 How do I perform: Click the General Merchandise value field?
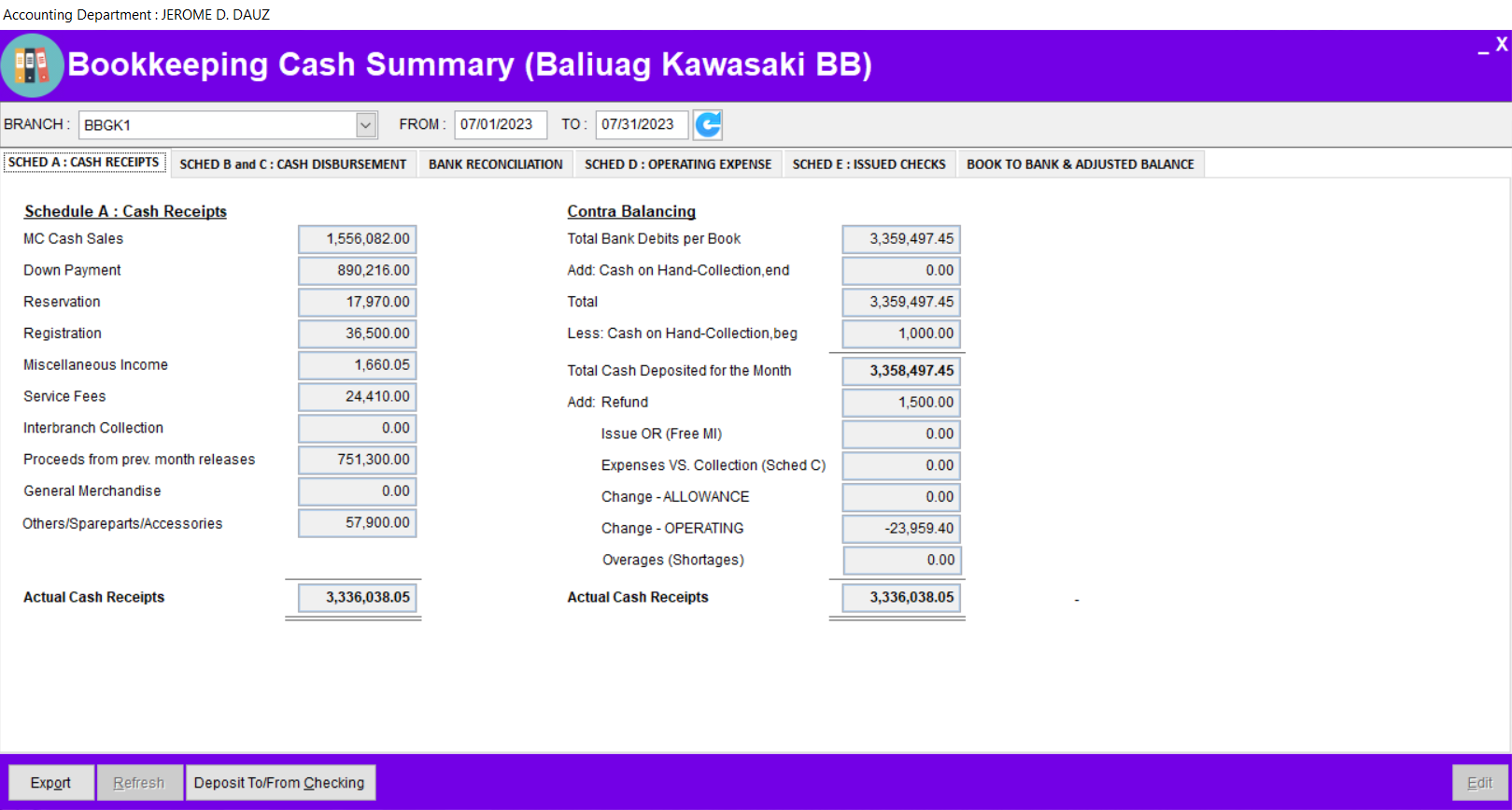click(358, 491)
